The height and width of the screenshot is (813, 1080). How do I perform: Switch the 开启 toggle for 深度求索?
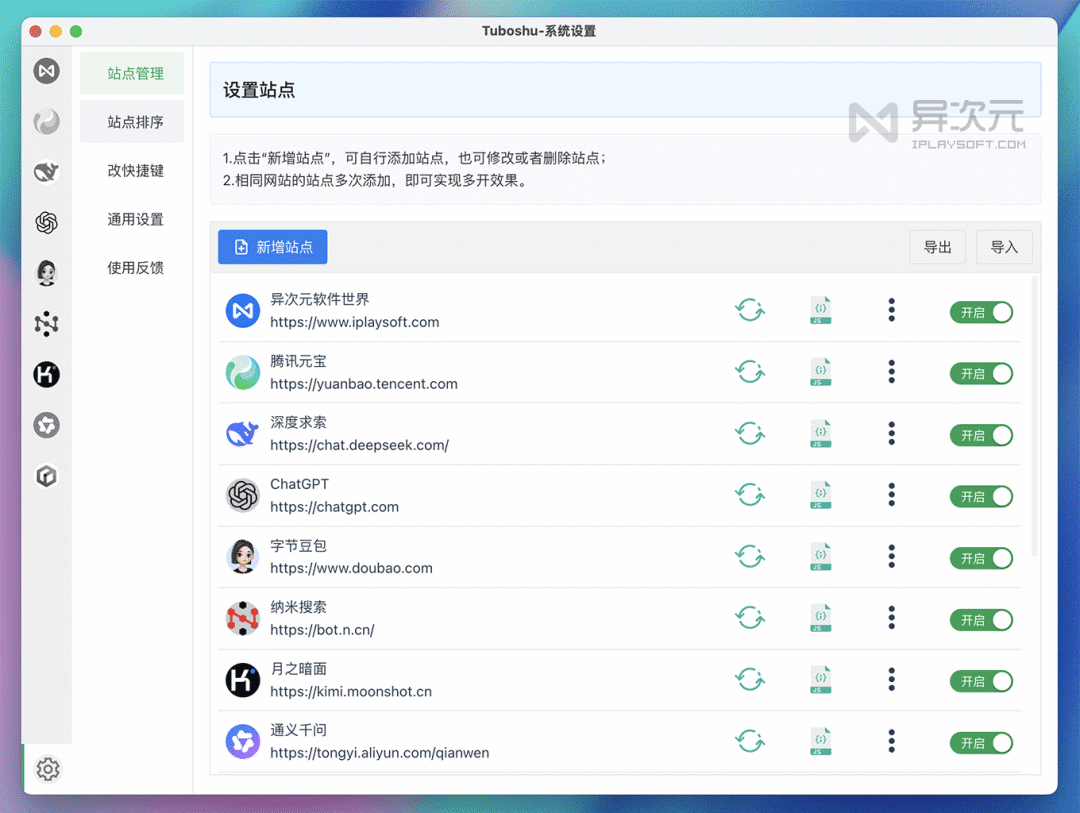point(981,435)
